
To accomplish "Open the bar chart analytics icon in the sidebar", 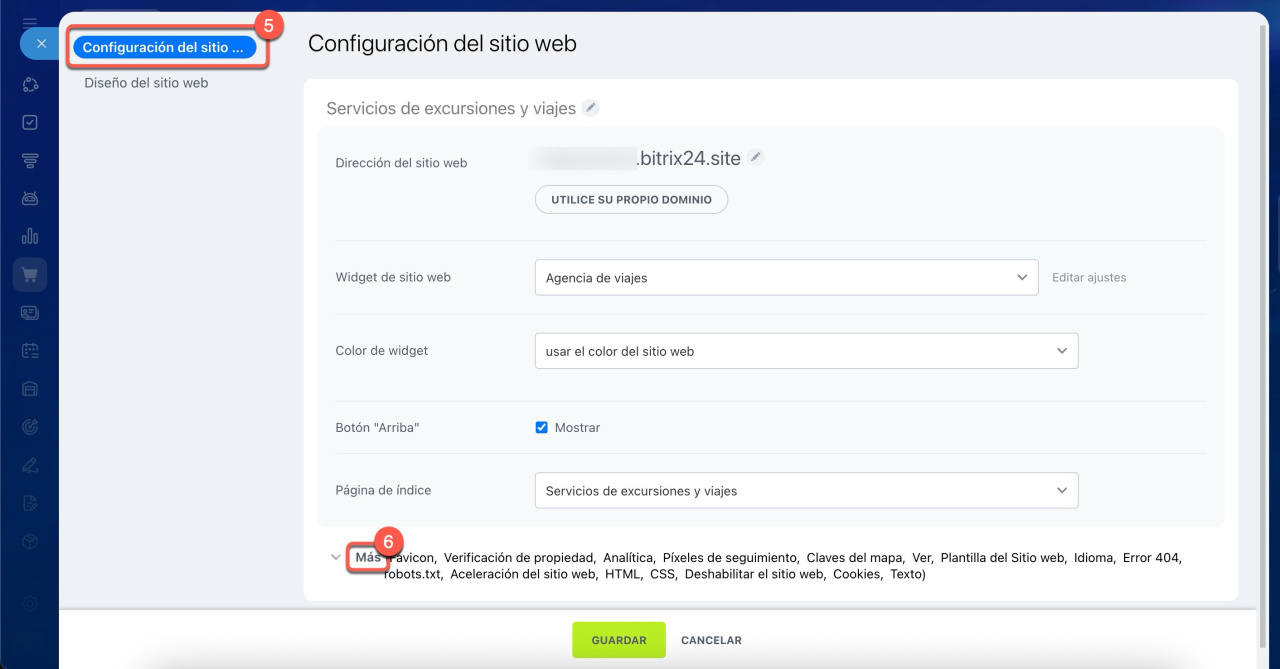I will pos(30,237).
